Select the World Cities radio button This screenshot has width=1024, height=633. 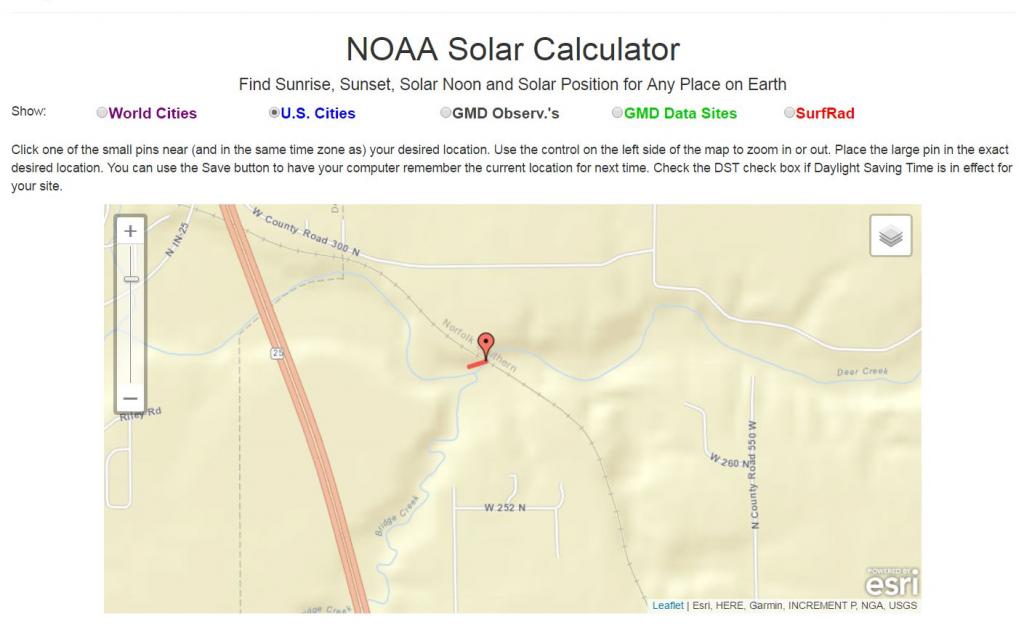[101, 114]
